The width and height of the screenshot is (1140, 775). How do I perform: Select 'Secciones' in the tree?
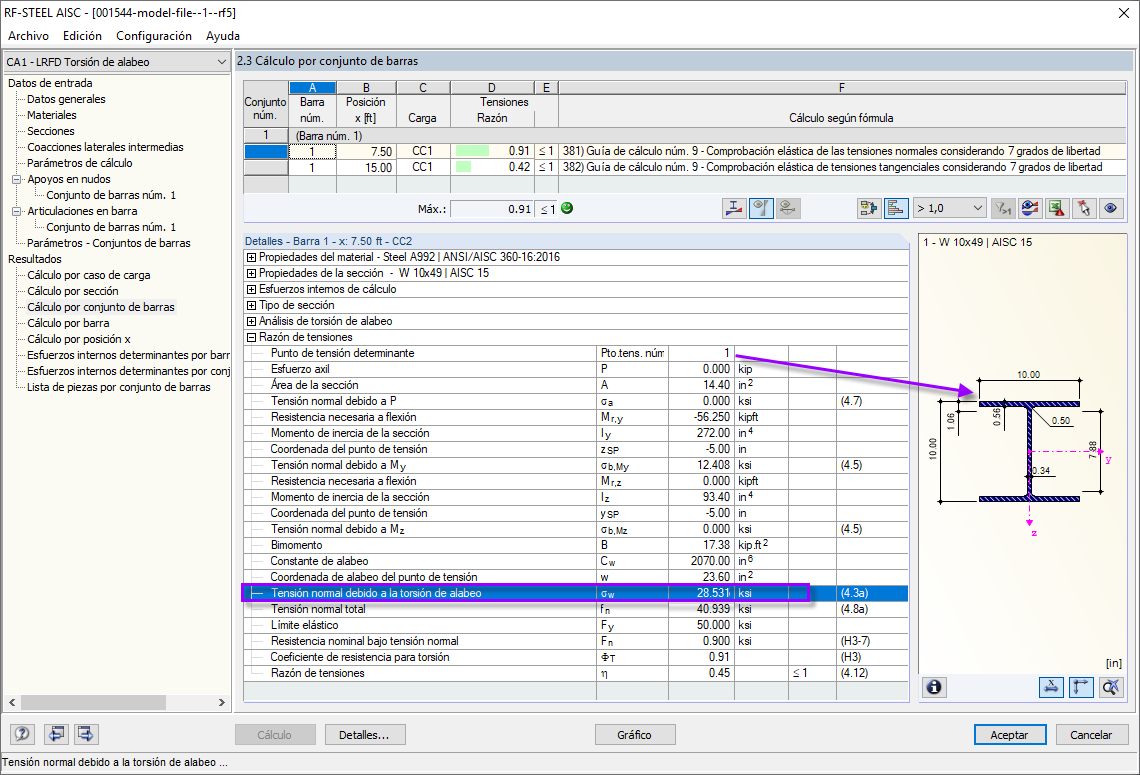click(x=51, y=131)
